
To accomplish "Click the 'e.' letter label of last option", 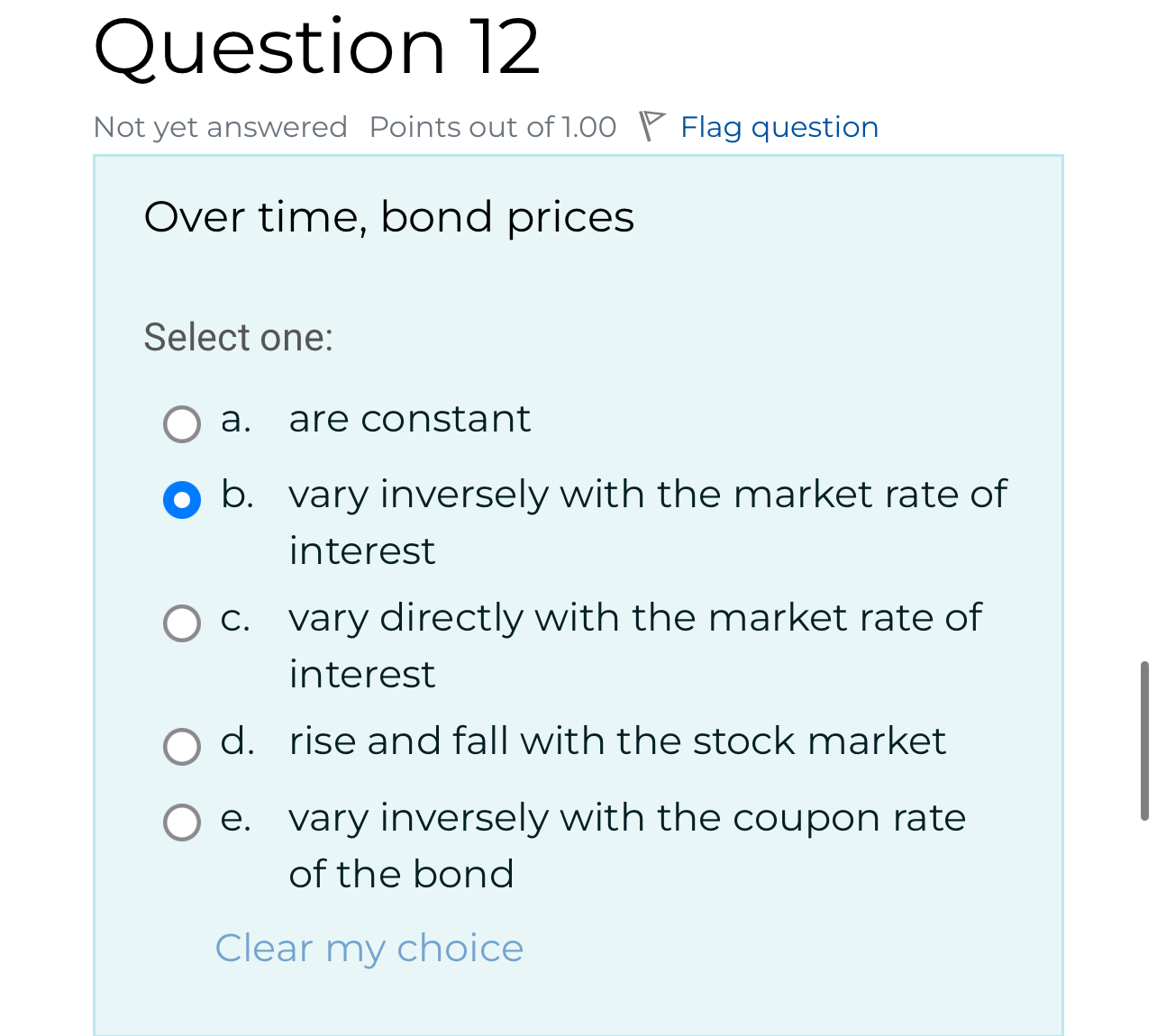I will [236, 818].
